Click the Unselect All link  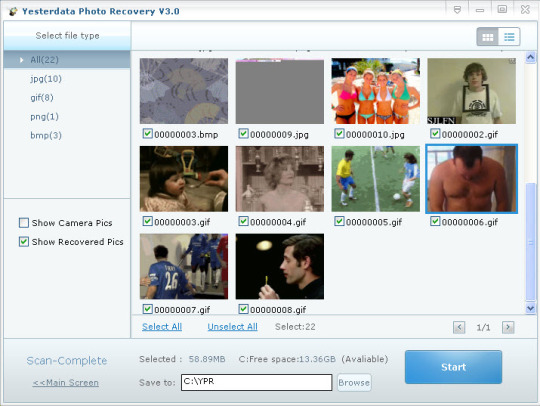[x=232, y=327]
